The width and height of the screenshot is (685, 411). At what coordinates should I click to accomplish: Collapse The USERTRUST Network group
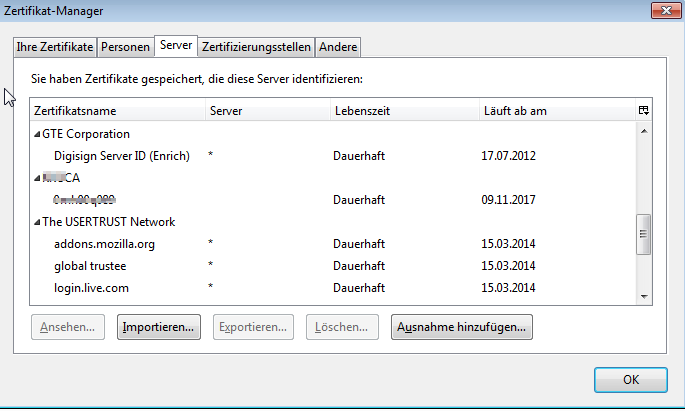coord(37,222)
